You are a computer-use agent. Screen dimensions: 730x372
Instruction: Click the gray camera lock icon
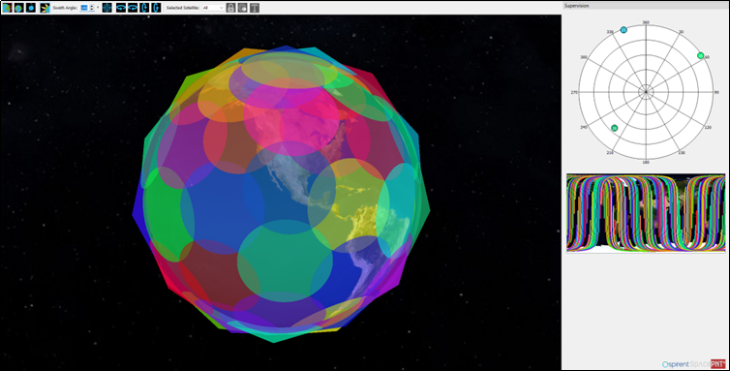pos(243,8)
